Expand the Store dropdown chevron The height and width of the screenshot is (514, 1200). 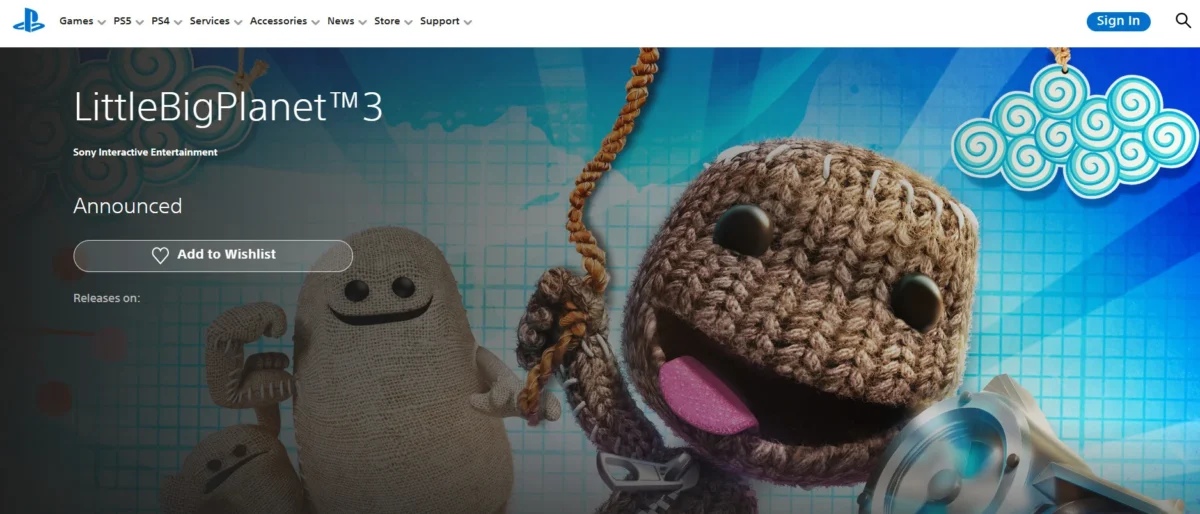pyautogui.click(x=408, y=22)
